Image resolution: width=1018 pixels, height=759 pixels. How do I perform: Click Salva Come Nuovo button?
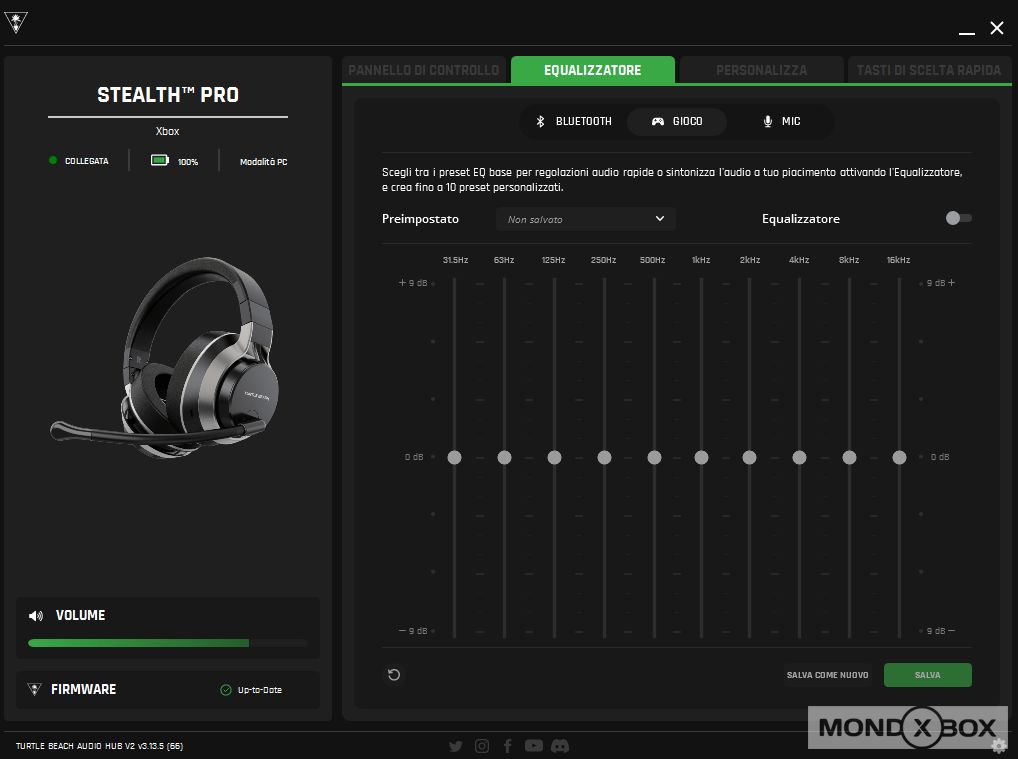(x=827, y=675)
